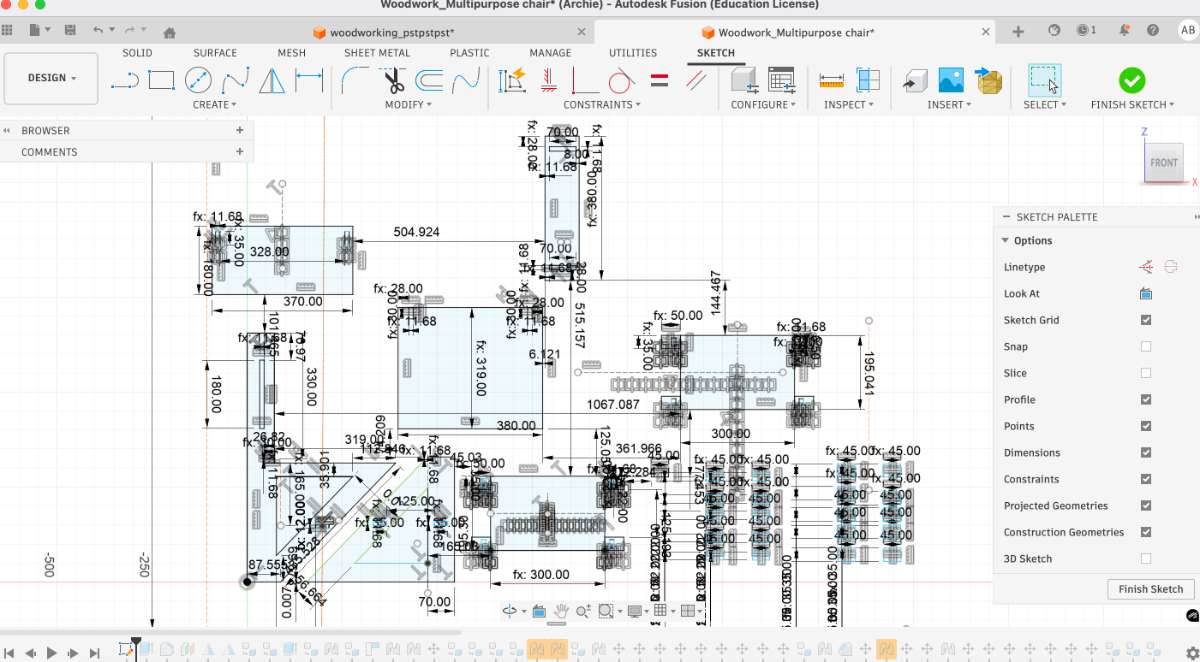Click the Finish Sketch button in palette

(x=1151, y=589)
